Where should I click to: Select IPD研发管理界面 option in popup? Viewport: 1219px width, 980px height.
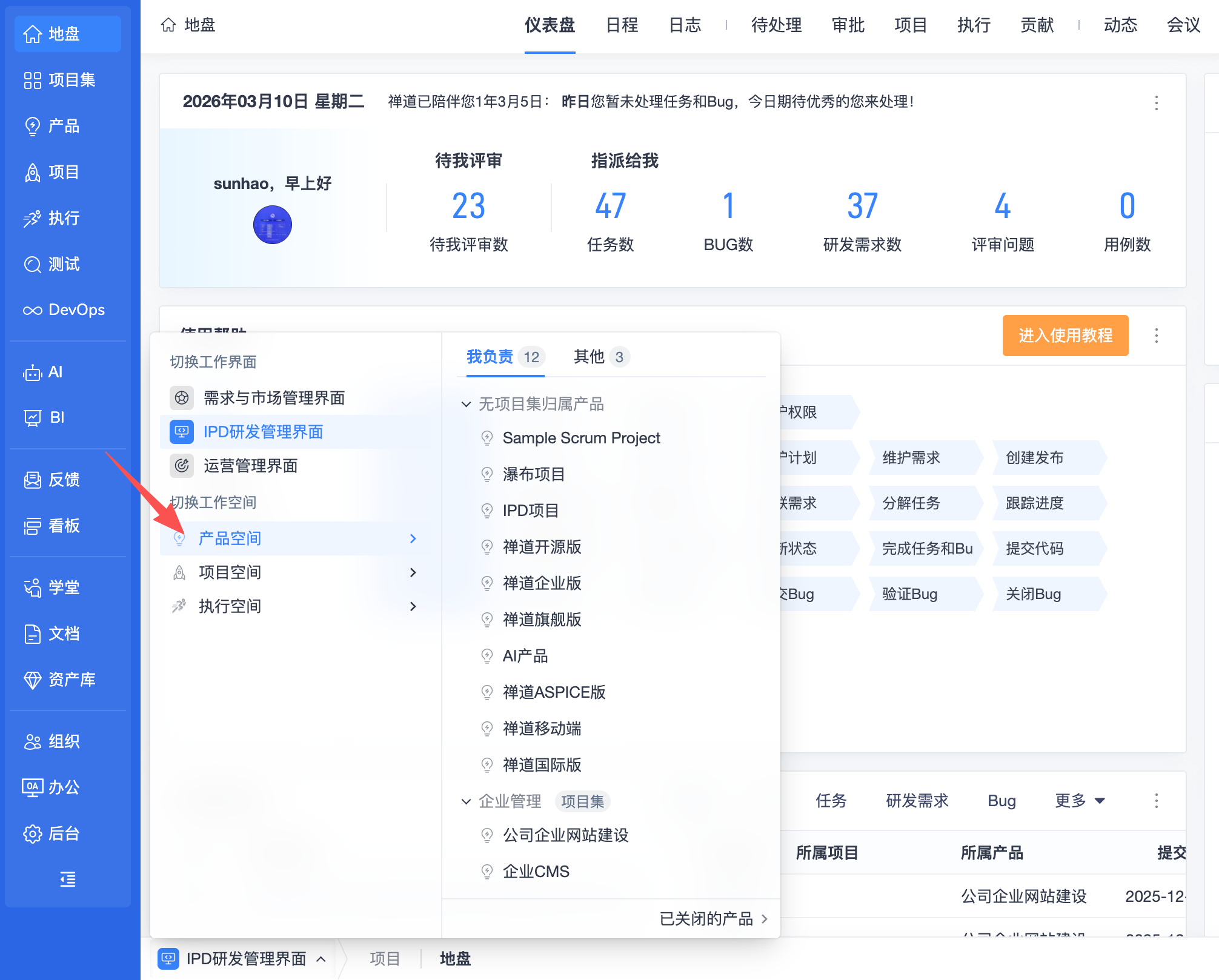click(263, 432)
